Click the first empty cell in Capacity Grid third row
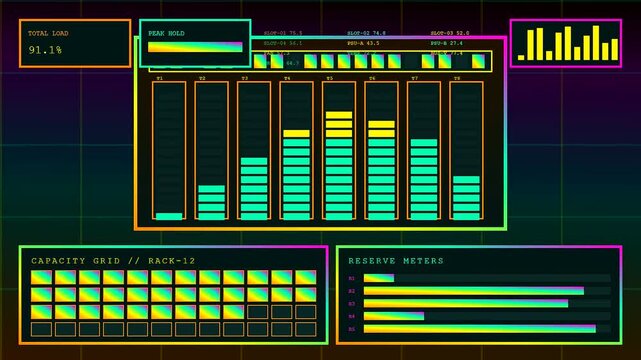This screenshot has height=360, width=641. click(x=258, y=312)
